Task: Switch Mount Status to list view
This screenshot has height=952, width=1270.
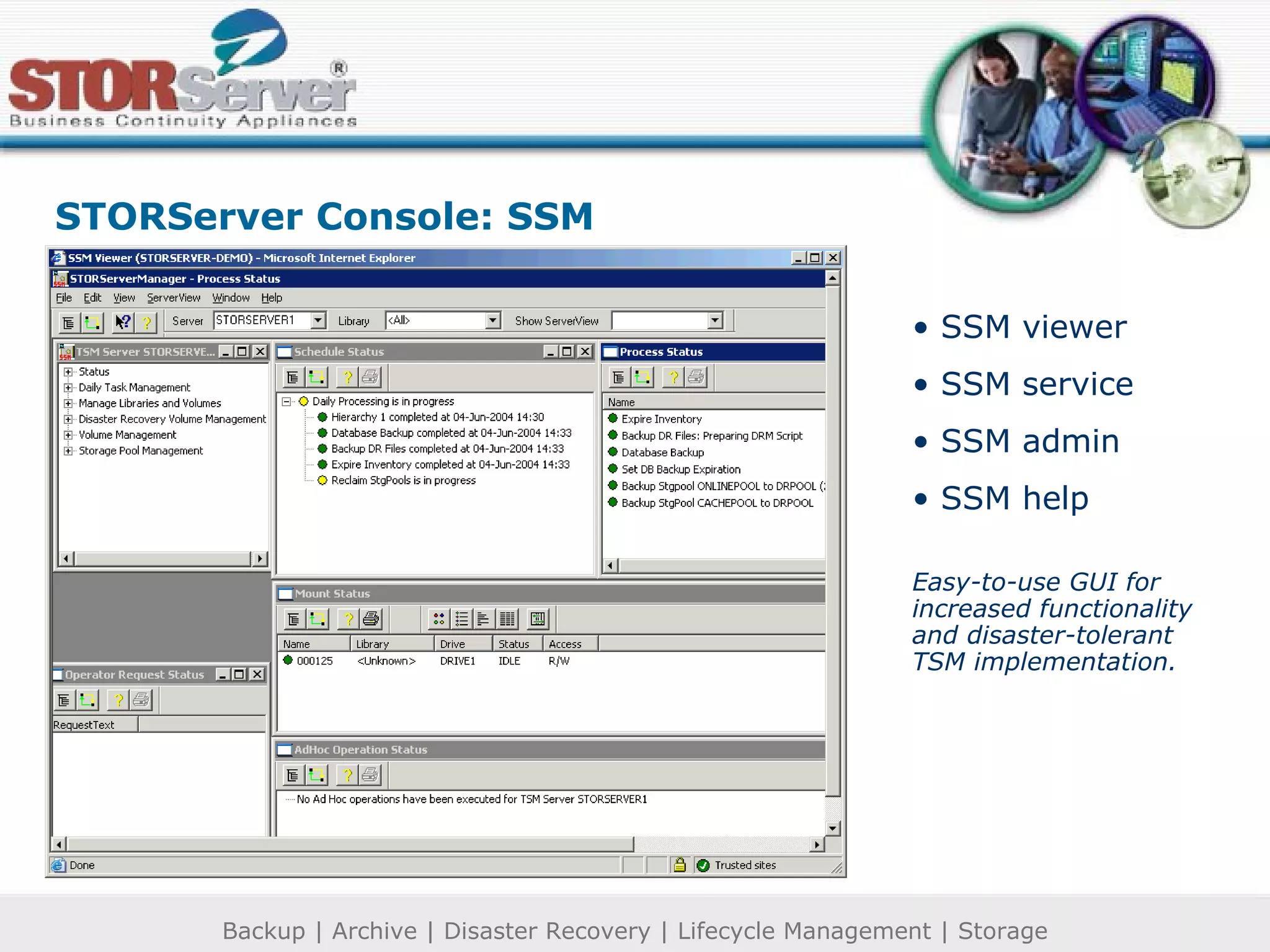Action: (x=484, y=619)
